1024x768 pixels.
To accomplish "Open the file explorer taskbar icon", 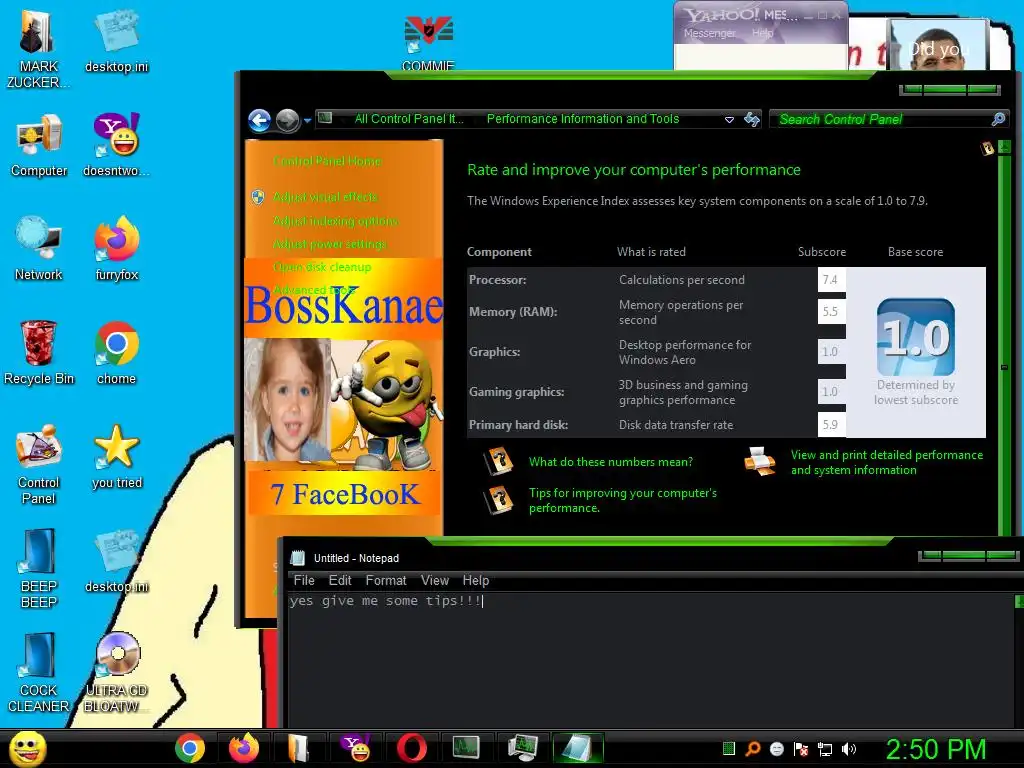I will pyautogui.click(x=298, y=748).
